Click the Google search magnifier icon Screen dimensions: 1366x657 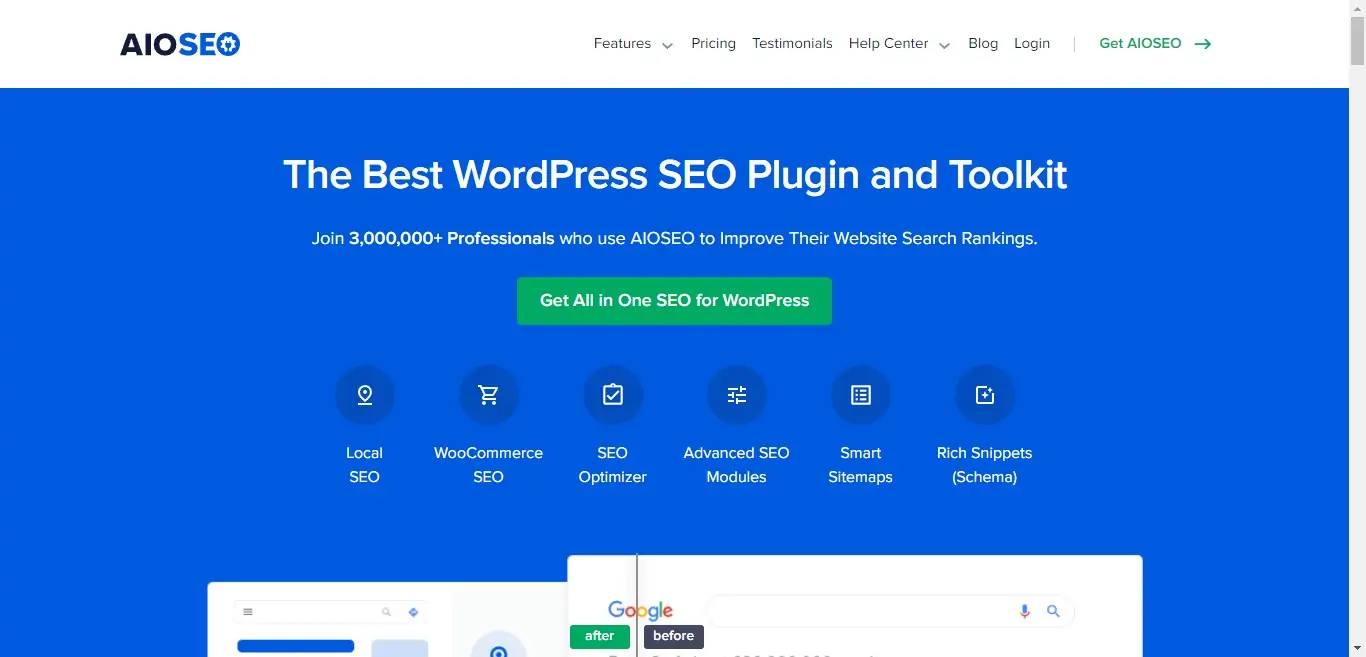(x=1053, y=611)
